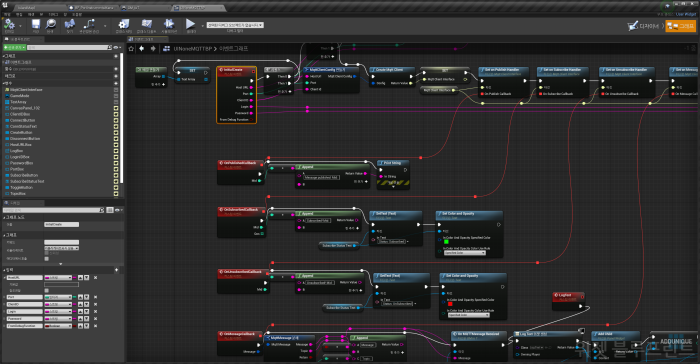Screen dimensions: 700x364
Task: Click the Unreal tutorial graduation cap icon
Action: 668,6
